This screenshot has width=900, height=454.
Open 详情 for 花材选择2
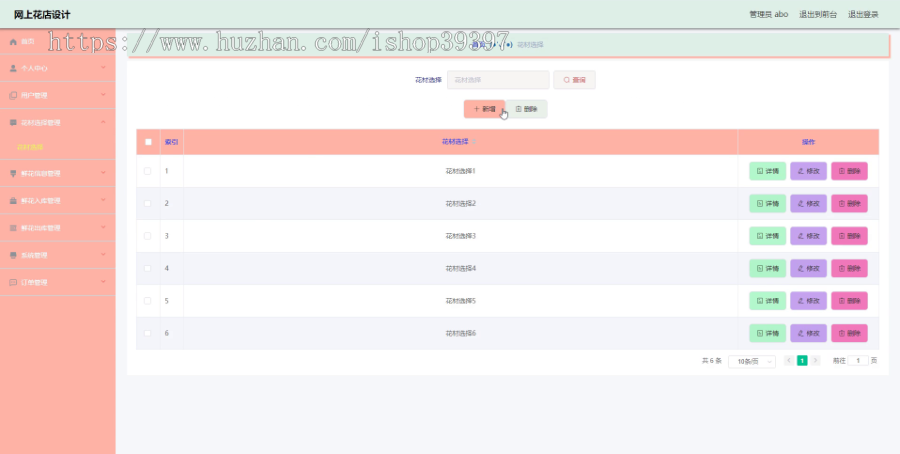pyautogui.click(x=767, y=203)
